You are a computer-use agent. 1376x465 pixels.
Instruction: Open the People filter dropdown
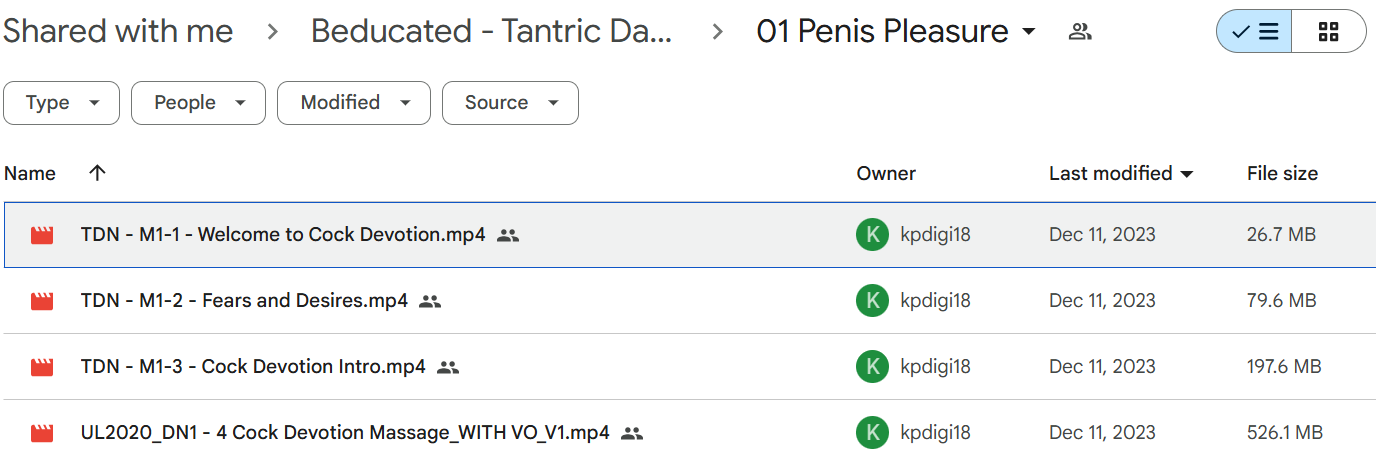click(x=198, y=103)
